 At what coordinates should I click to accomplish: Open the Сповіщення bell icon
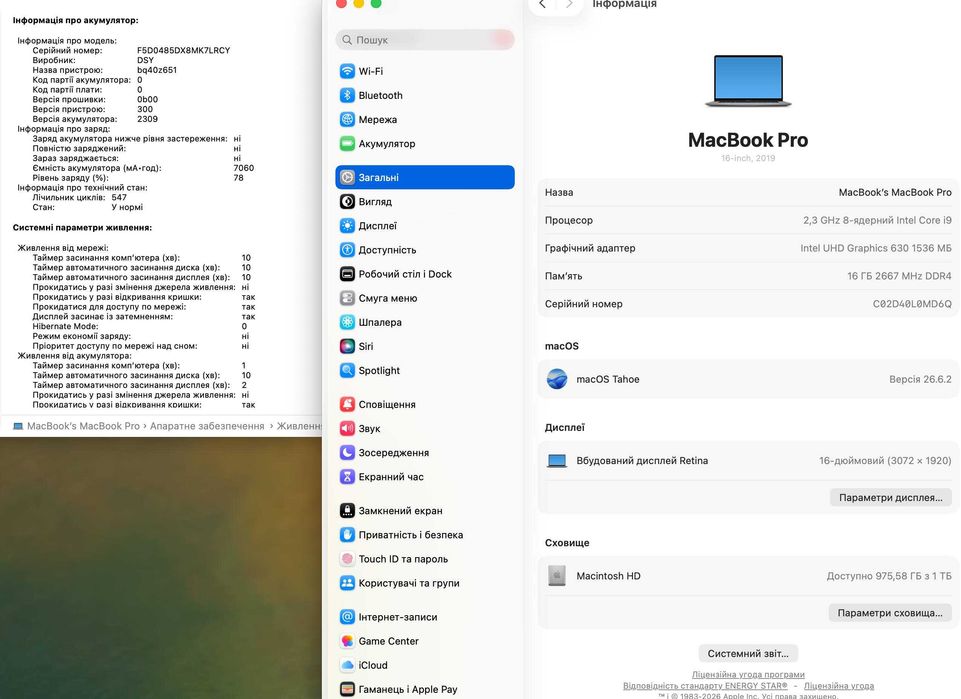point(347,404)
